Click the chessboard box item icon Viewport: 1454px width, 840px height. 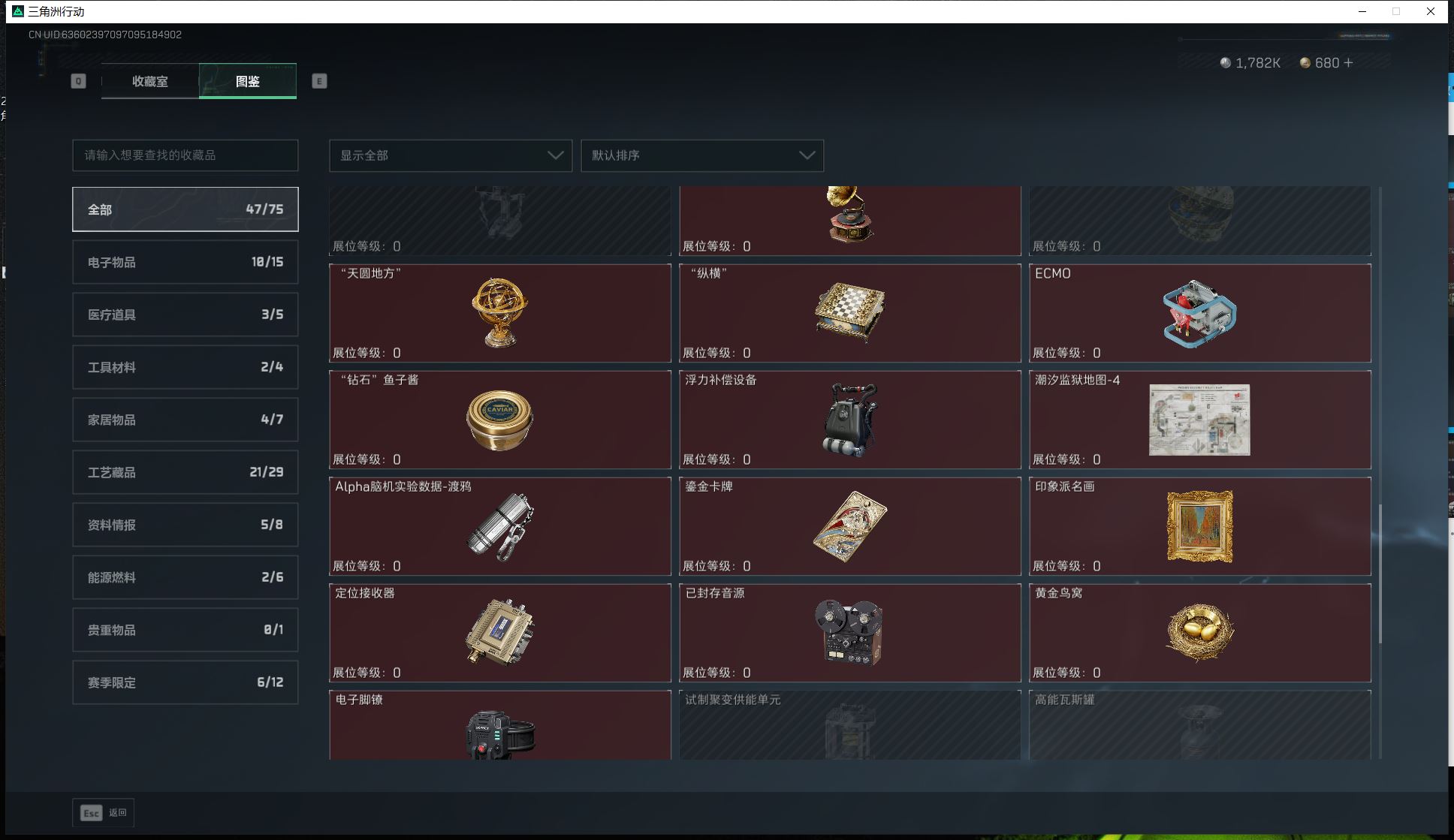point(849,312)
